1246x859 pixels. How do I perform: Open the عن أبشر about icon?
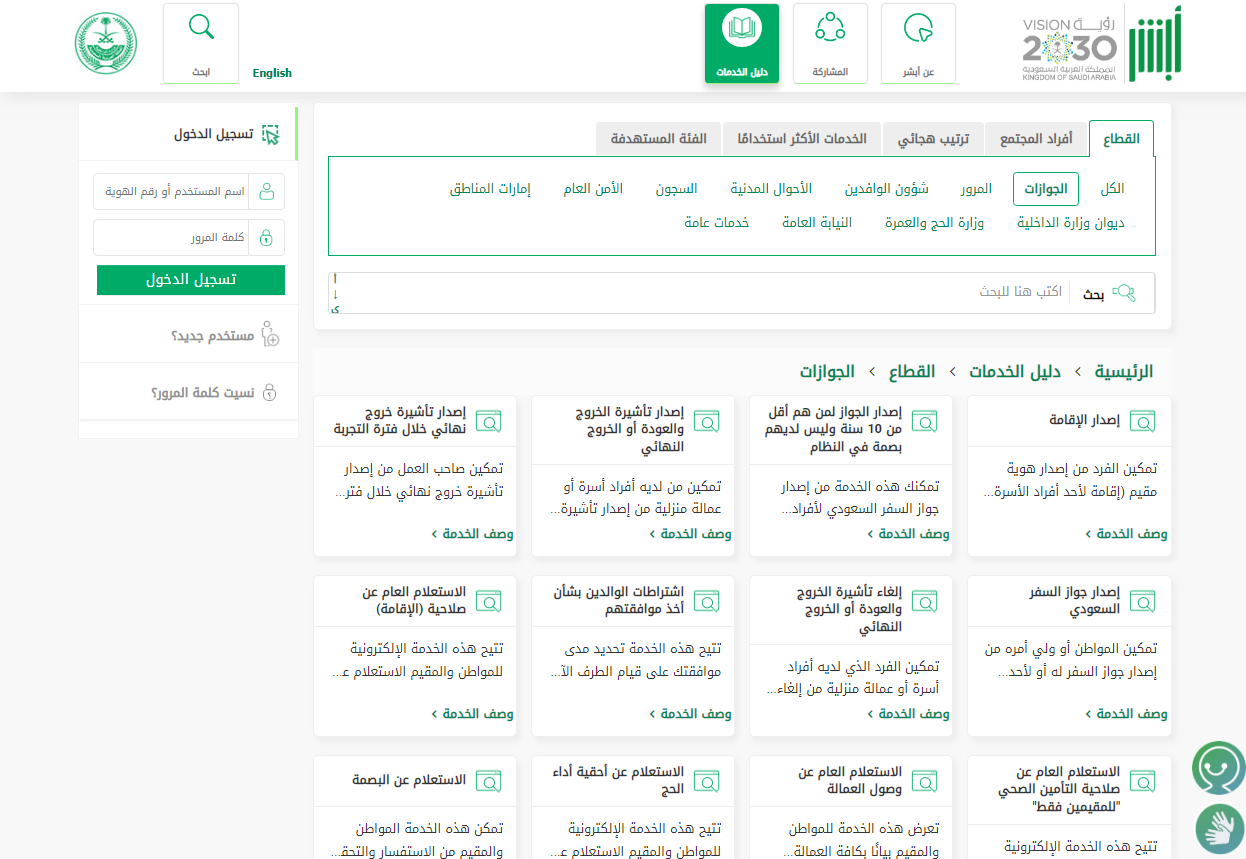918,43
